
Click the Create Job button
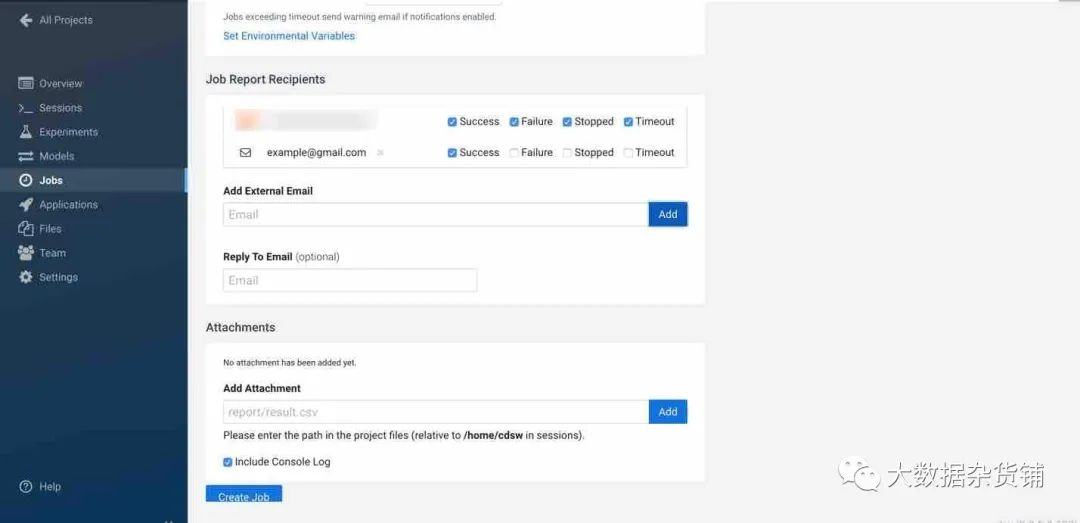point(244,494)
